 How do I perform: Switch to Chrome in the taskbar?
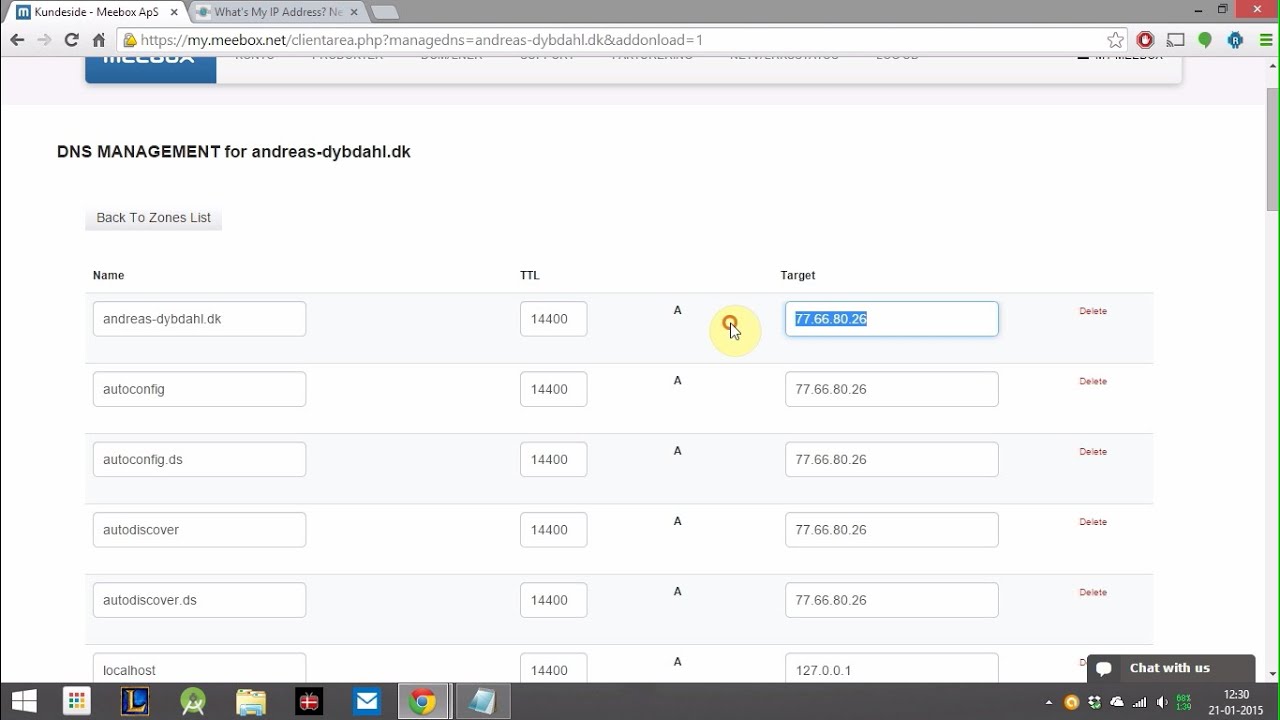pyautogui.click(x=423, y=701)
